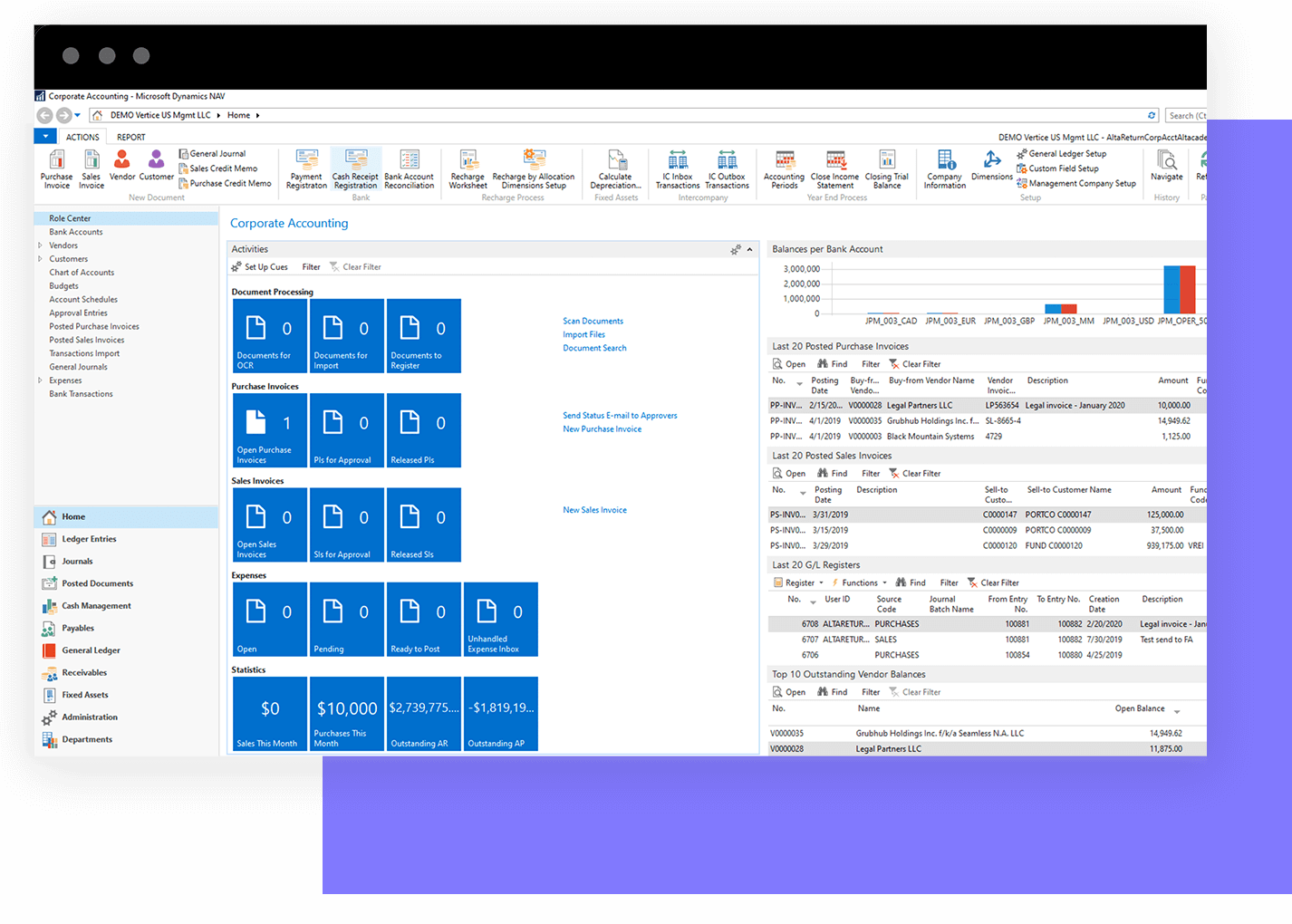This screenshot has width=1292, height=924.
Task: Open the Recharge Worksheet
Action: 468,169
